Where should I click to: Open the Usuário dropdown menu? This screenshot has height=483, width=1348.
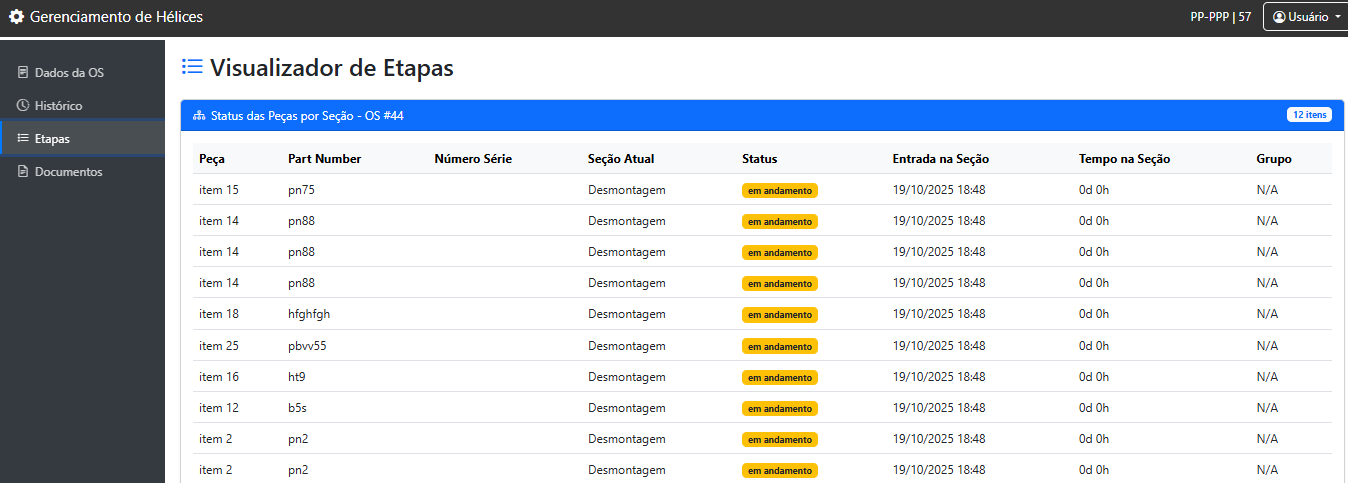tap(1306, 17)
